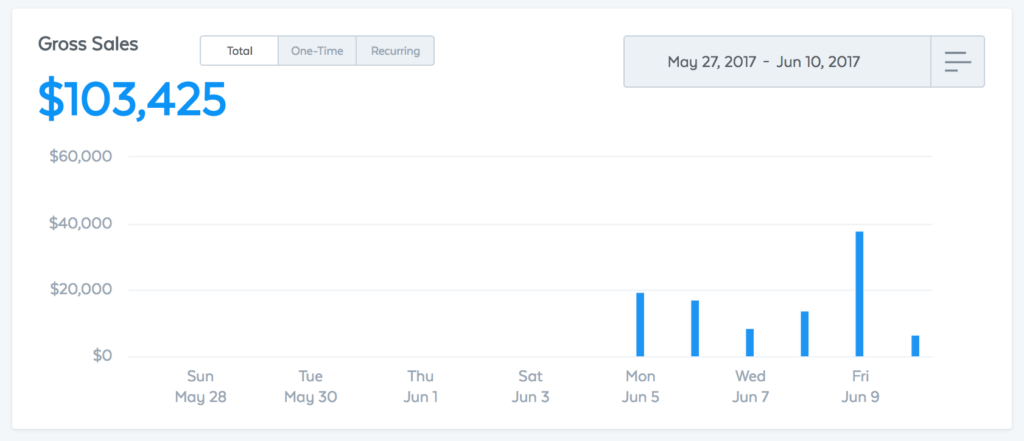This screenshot has height=441, width=1024.
Task: Switch to One-Time sales view
Action: [x=317, y=51]
